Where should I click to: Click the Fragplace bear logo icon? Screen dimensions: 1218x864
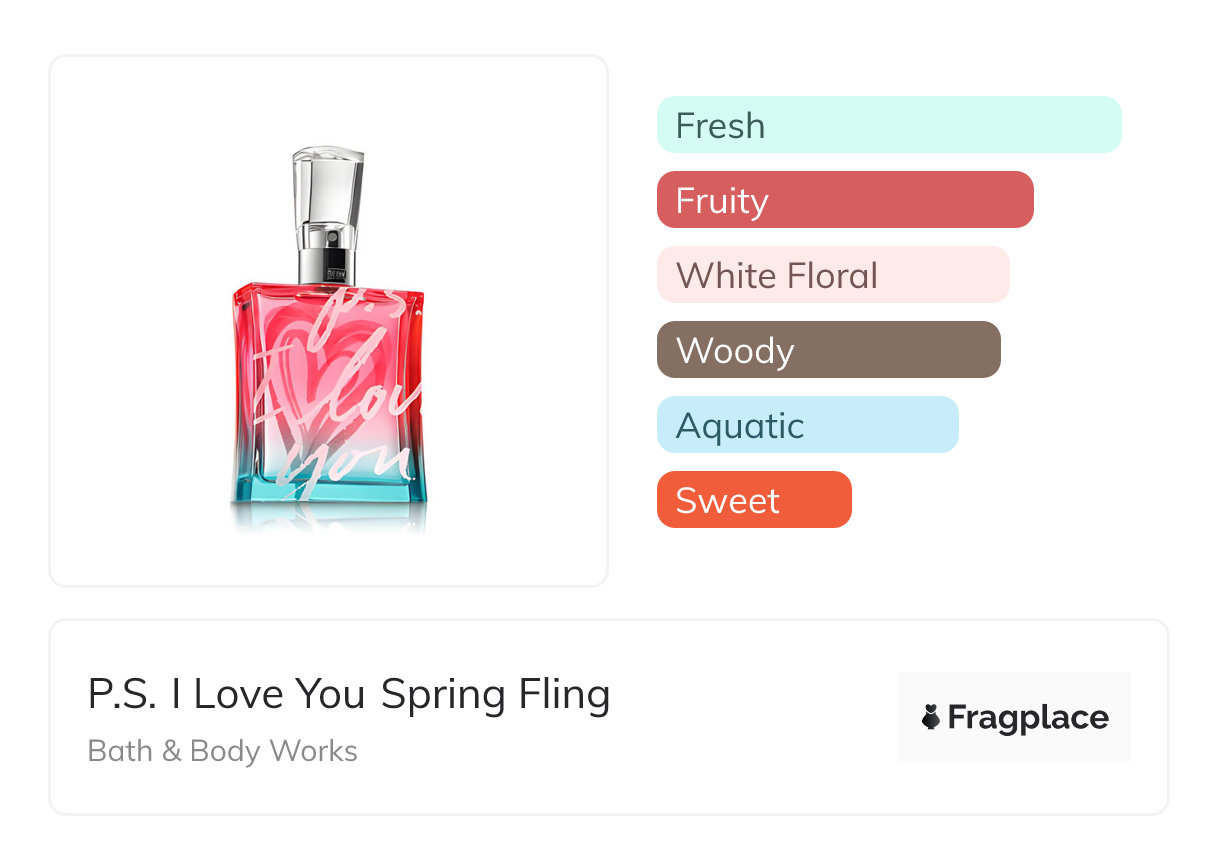pos(931,717)
